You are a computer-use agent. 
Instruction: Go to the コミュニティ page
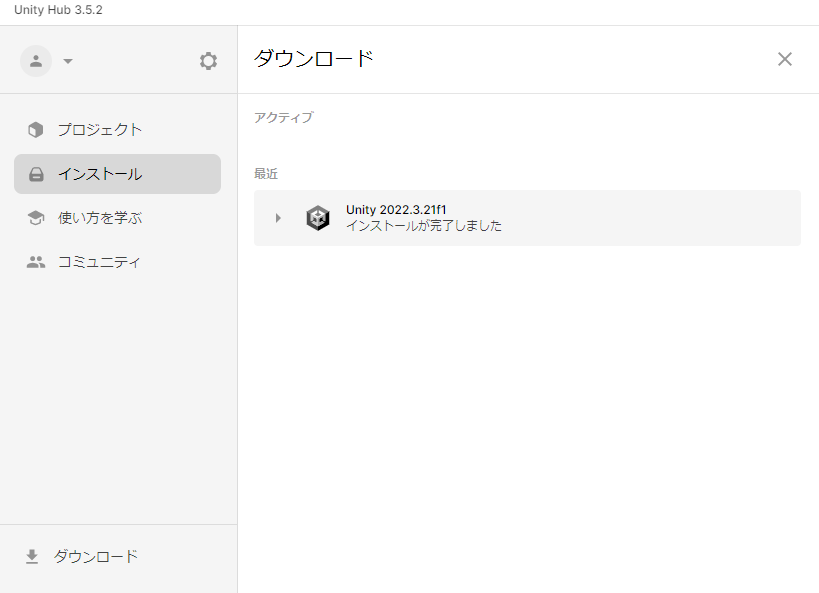click(100, 262)
